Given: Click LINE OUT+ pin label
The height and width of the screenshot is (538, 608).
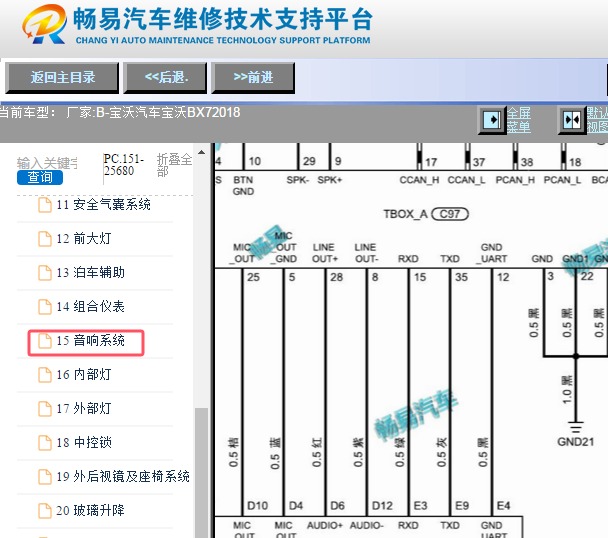Looking at the screenshot, I should click(325, 253).
